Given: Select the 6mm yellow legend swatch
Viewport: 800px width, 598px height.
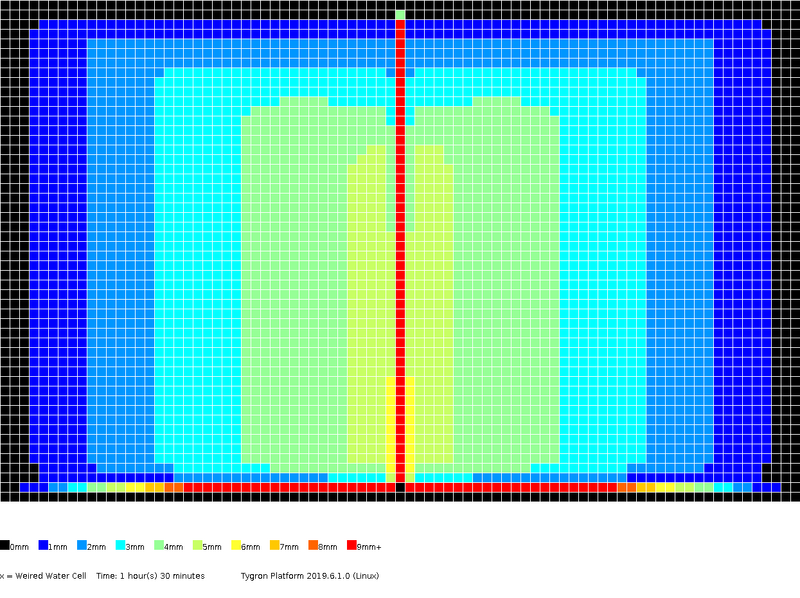Looking at the screenshot, I should pyautogui.click(x=234, y=546).
